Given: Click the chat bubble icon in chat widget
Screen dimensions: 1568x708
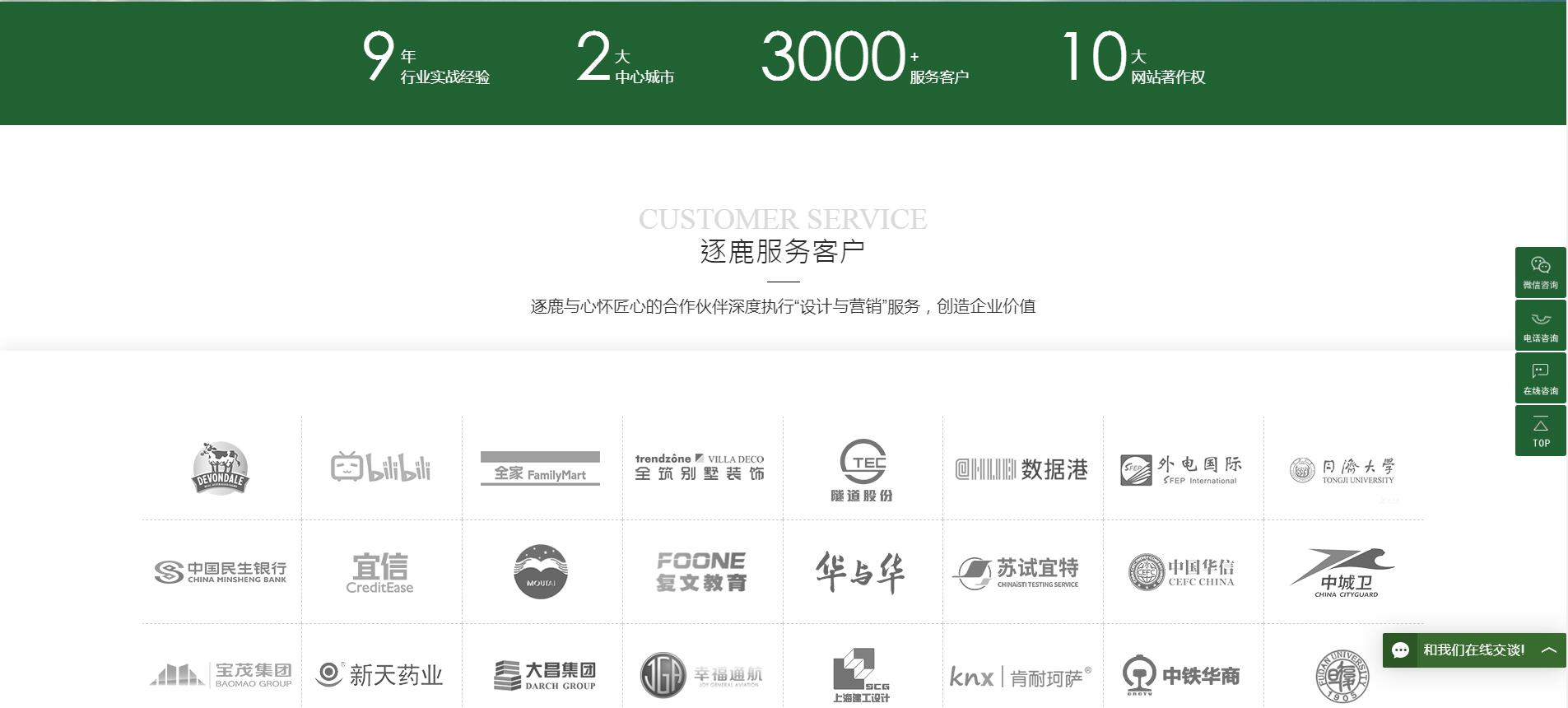Looking at the screenshot, I should pos(1401,650).
